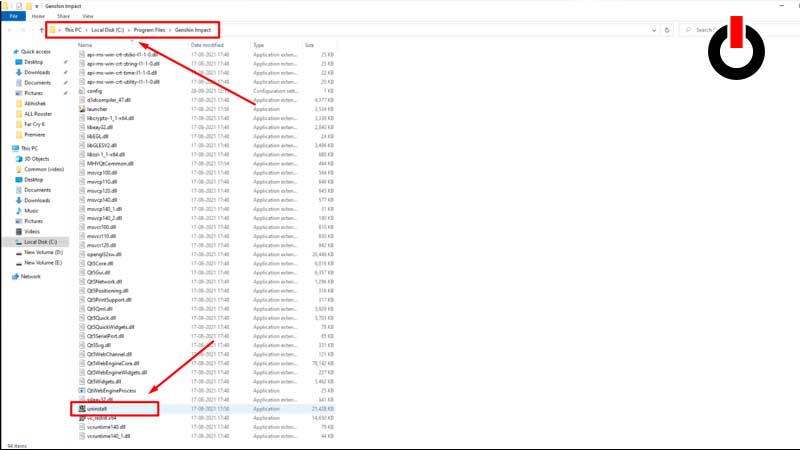800x450 pixels.
Task: Click the Quick access star icon
Action: (x=15, y=52)
